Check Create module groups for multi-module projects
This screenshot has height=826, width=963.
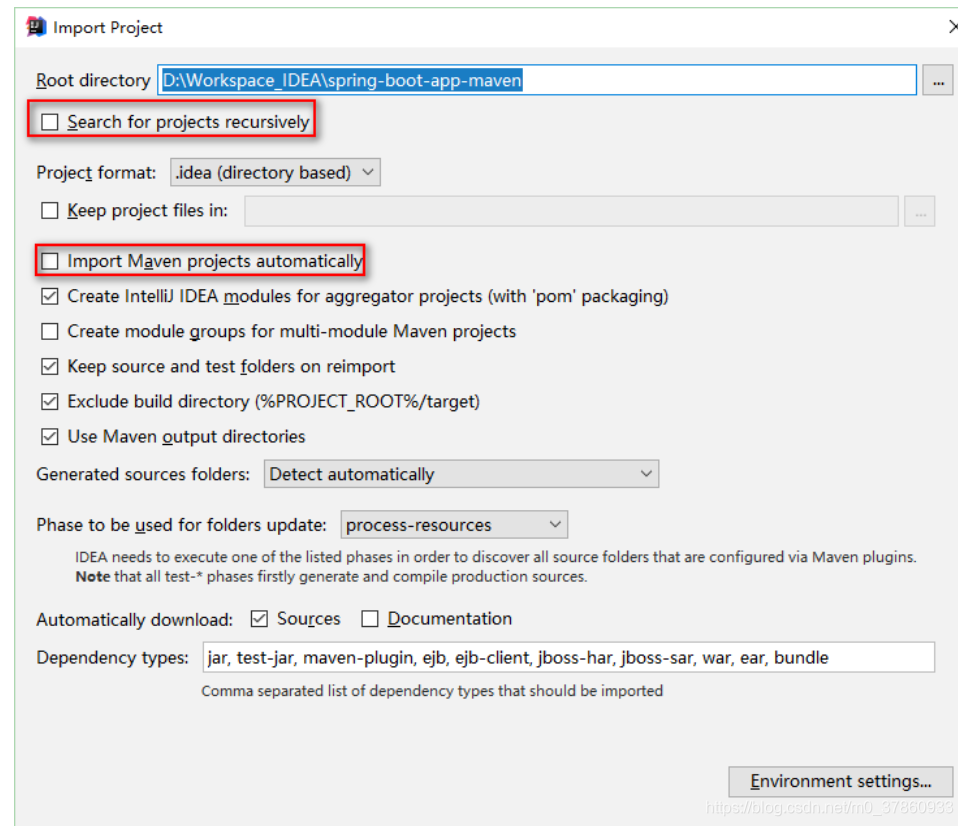point(50,332)
